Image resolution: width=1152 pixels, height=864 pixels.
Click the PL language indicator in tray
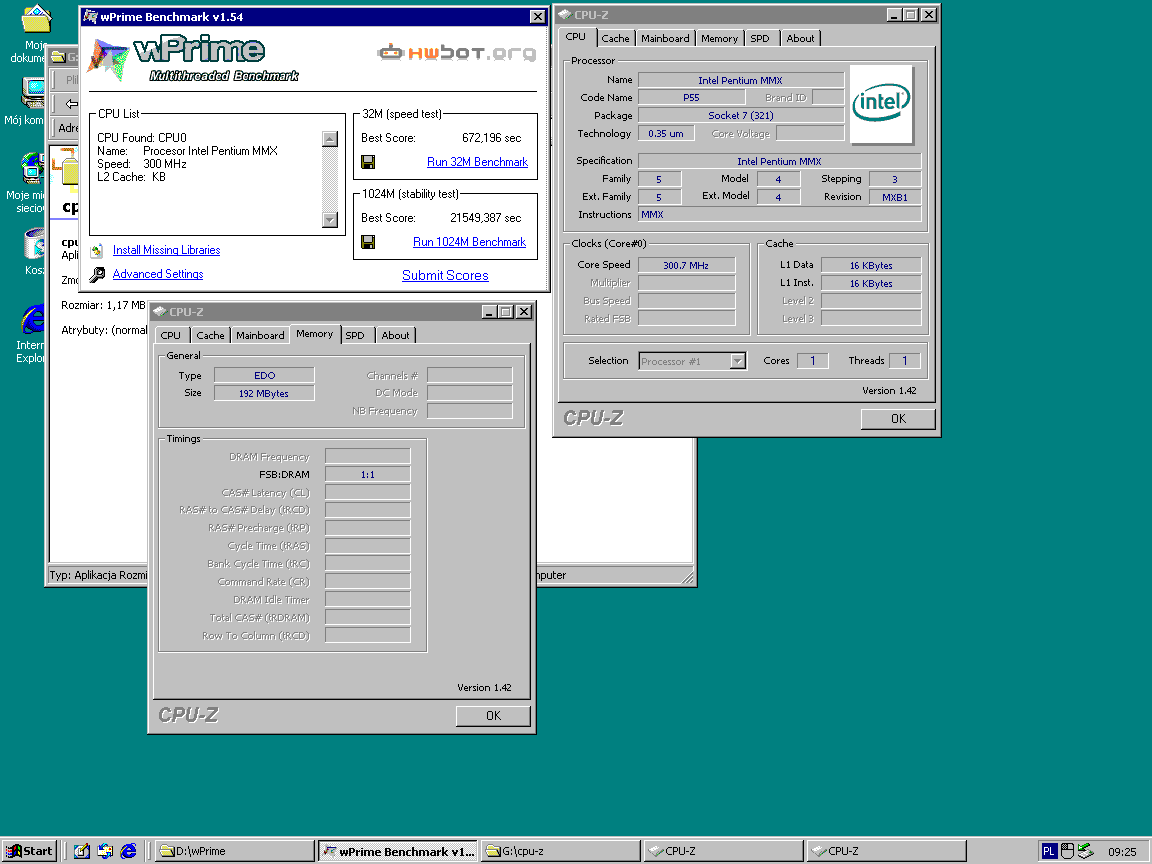click(1049, 852)
